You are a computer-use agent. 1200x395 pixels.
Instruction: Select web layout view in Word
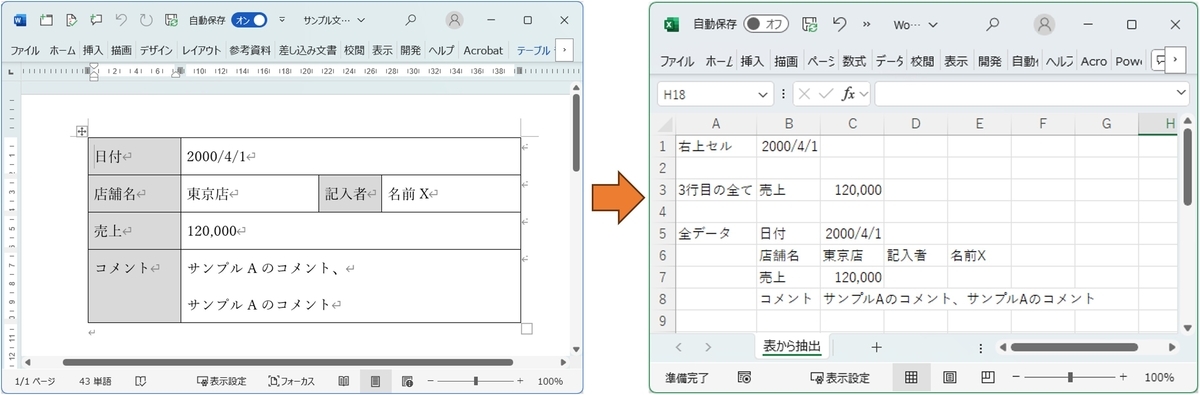click(x=407, y=381)
